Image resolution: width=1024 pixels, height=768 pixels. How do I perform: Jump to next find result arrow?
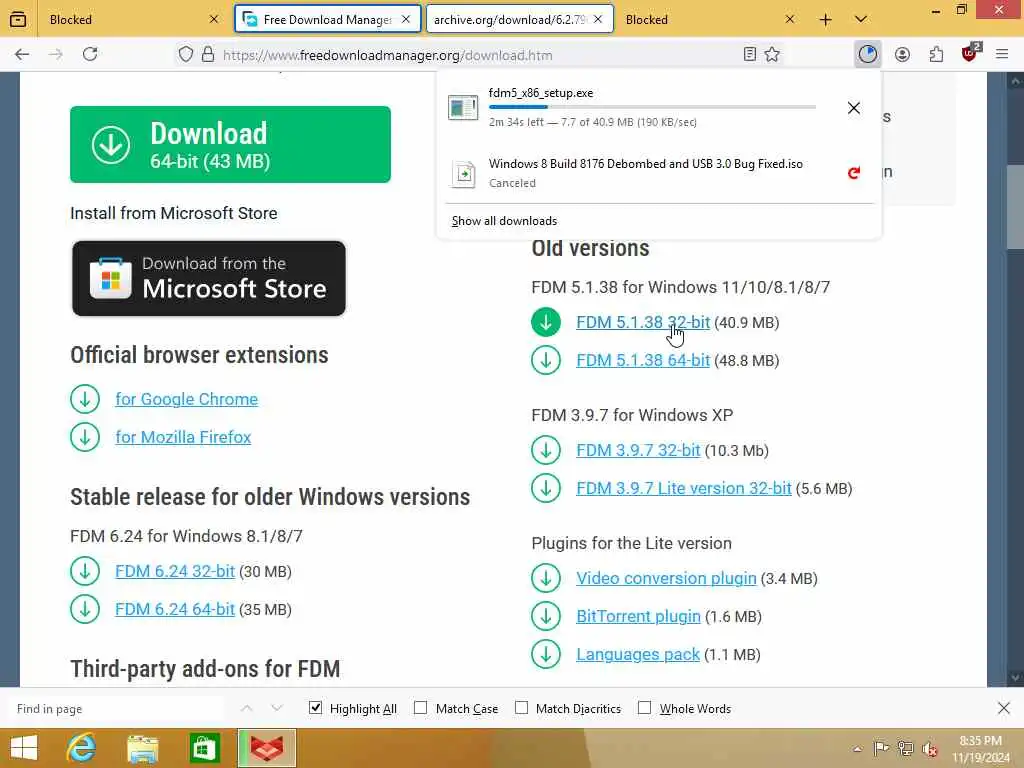pyautogui.click(x=277, y=708)
